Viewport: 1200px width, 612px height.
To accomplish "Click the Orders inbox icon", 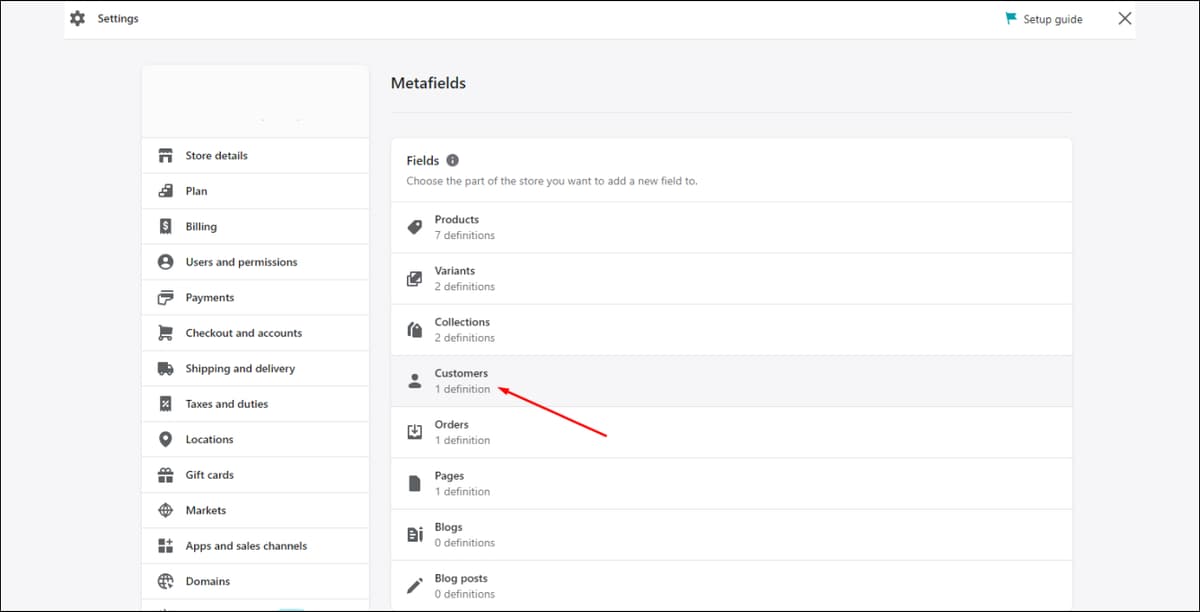I will [415, 432].
